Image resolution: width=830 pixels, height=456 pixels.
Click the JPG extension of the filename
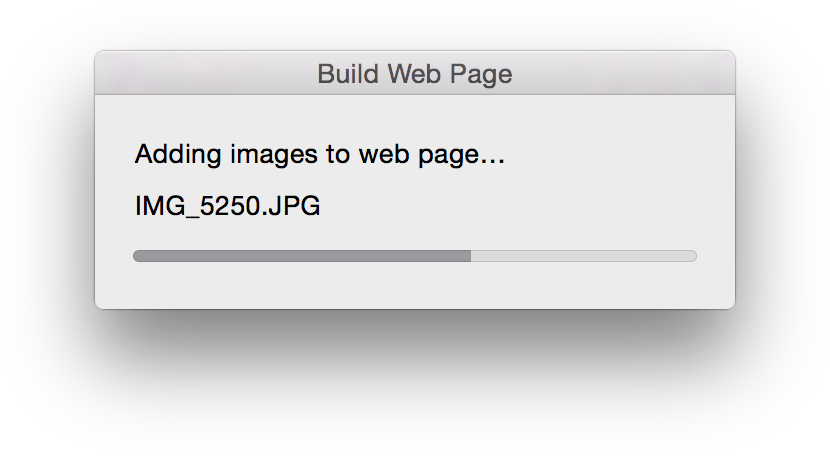click(x=294, y=205)
